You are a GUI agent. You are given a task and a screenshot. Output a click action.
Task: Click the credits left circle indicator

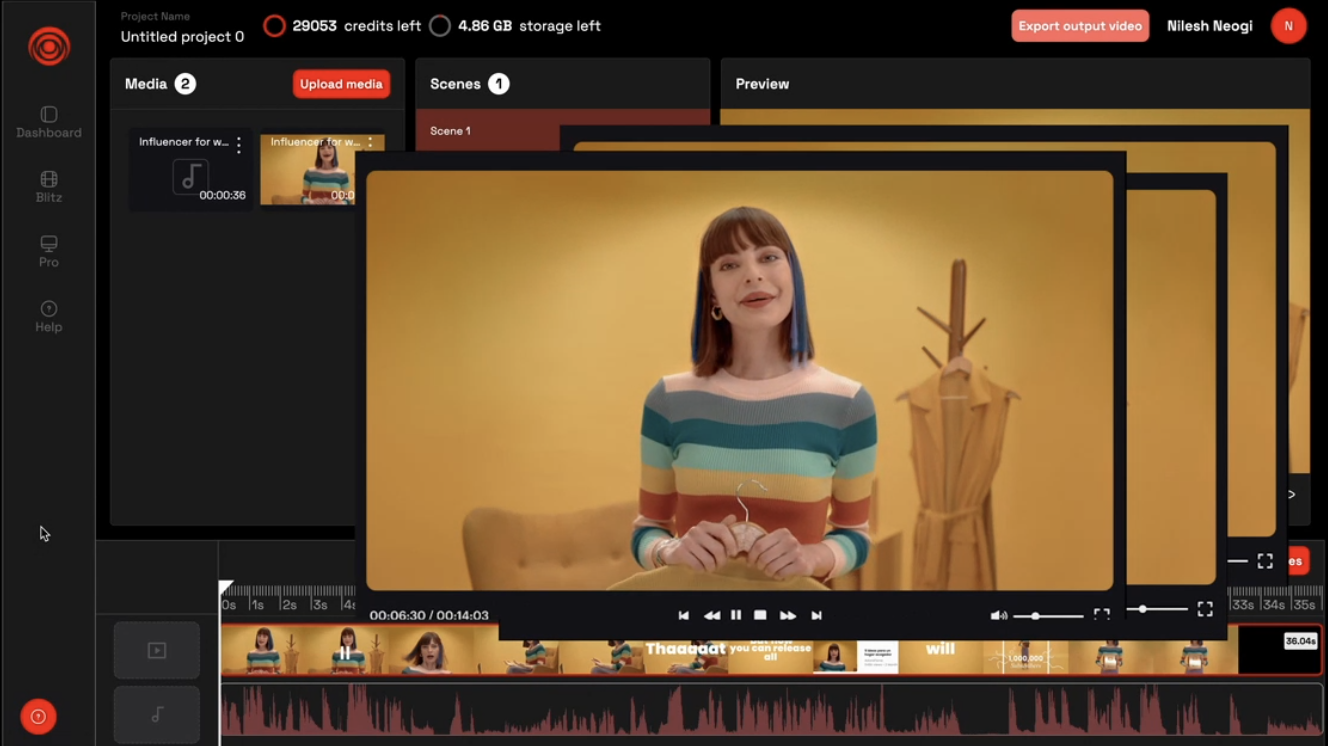click(x=274, y=26)
